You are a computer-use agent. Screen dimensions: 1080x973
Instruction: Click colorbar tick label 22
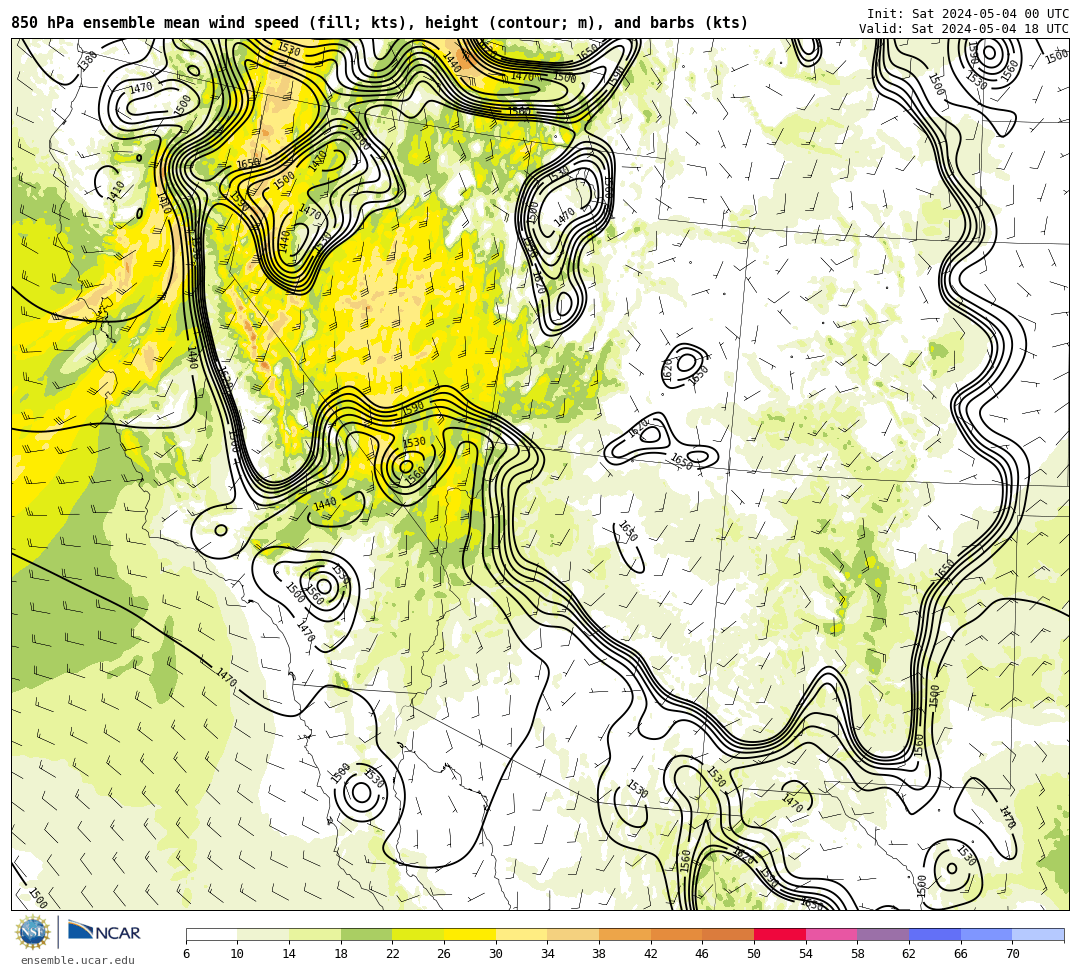tap(393, 954)
